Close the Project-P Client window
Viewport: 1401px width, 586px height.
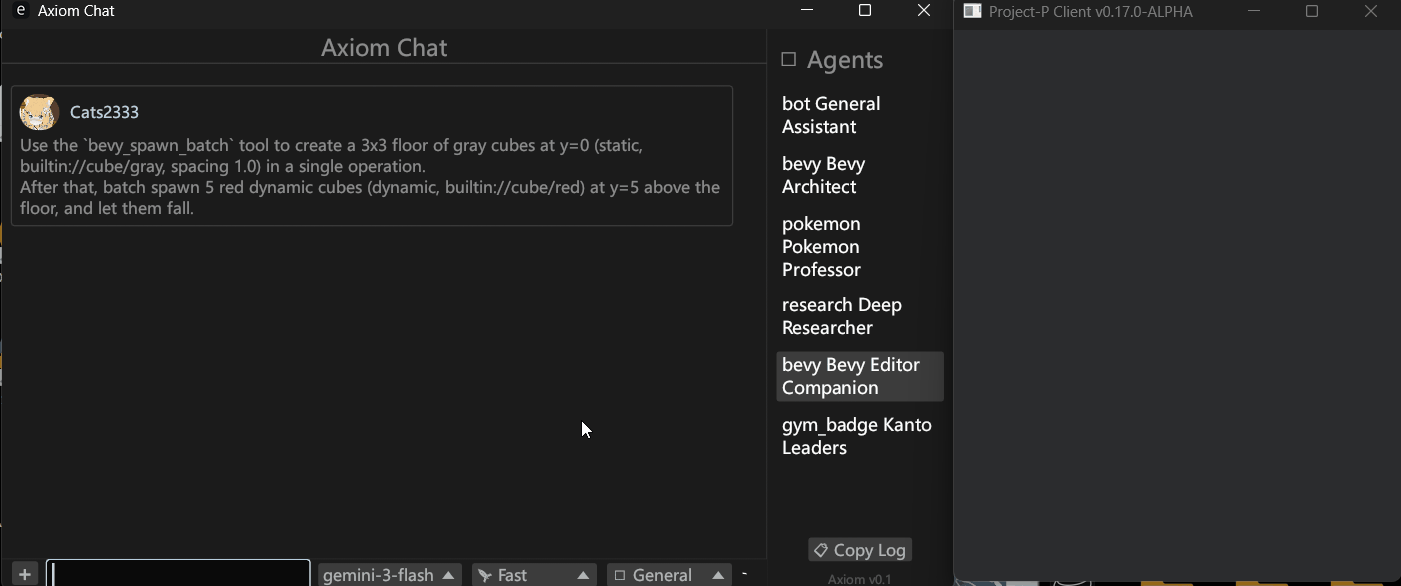click(x=1371, y=12)
